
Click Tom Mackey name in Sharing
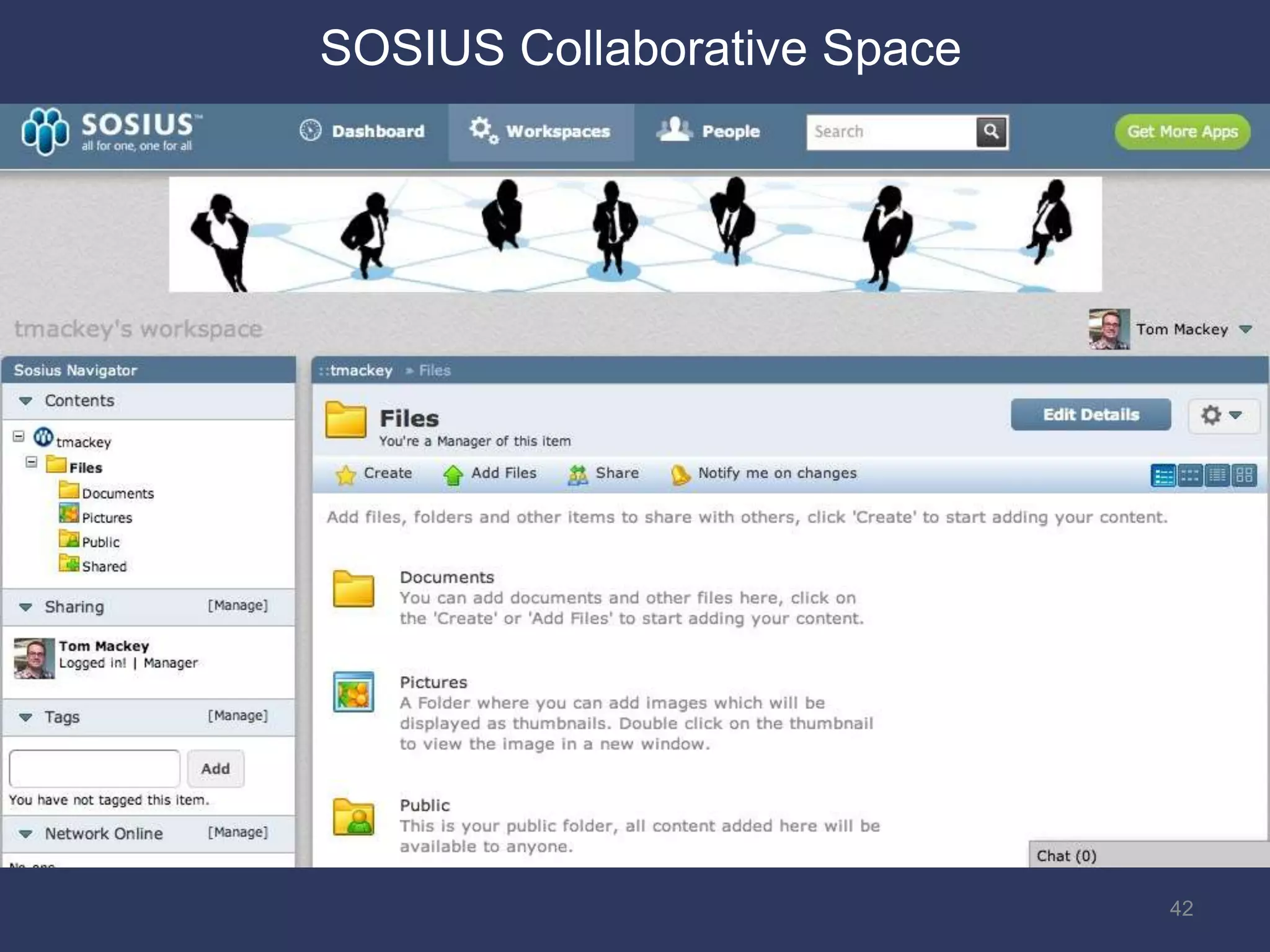pos(104,646)
